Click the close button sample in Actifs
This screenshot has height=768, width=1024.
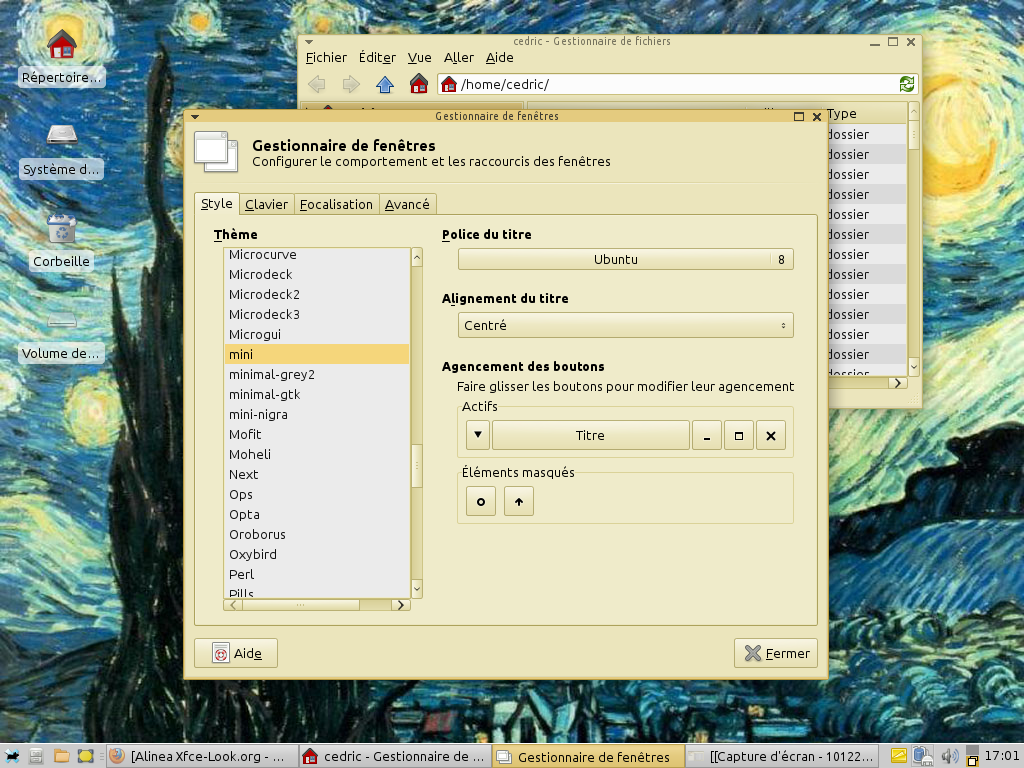click(771, 436)
